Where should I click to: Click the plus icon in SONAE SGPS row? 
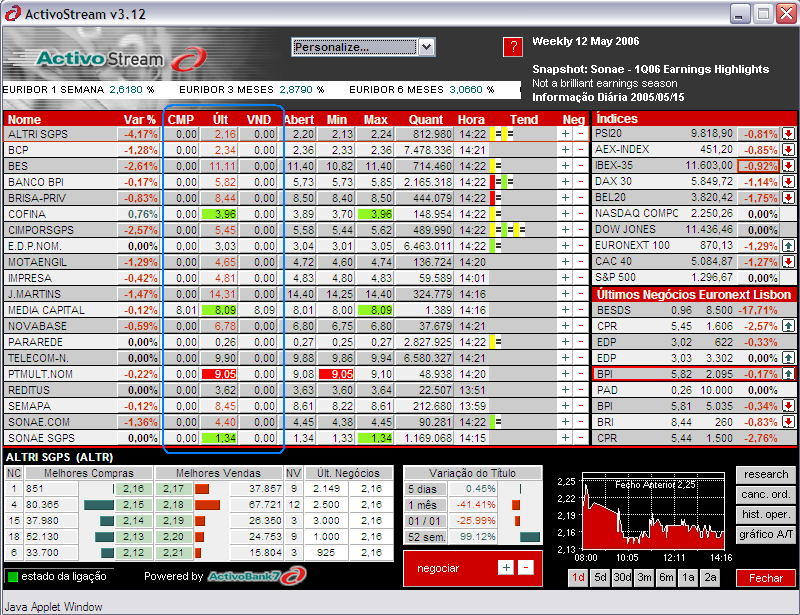[565, 438]
